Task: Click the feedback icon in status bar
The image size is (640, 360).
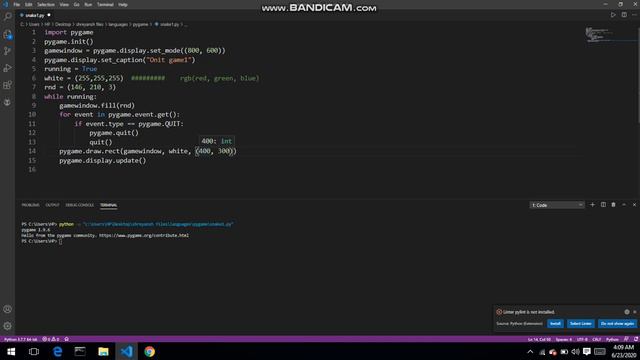Action: point(627,339)
